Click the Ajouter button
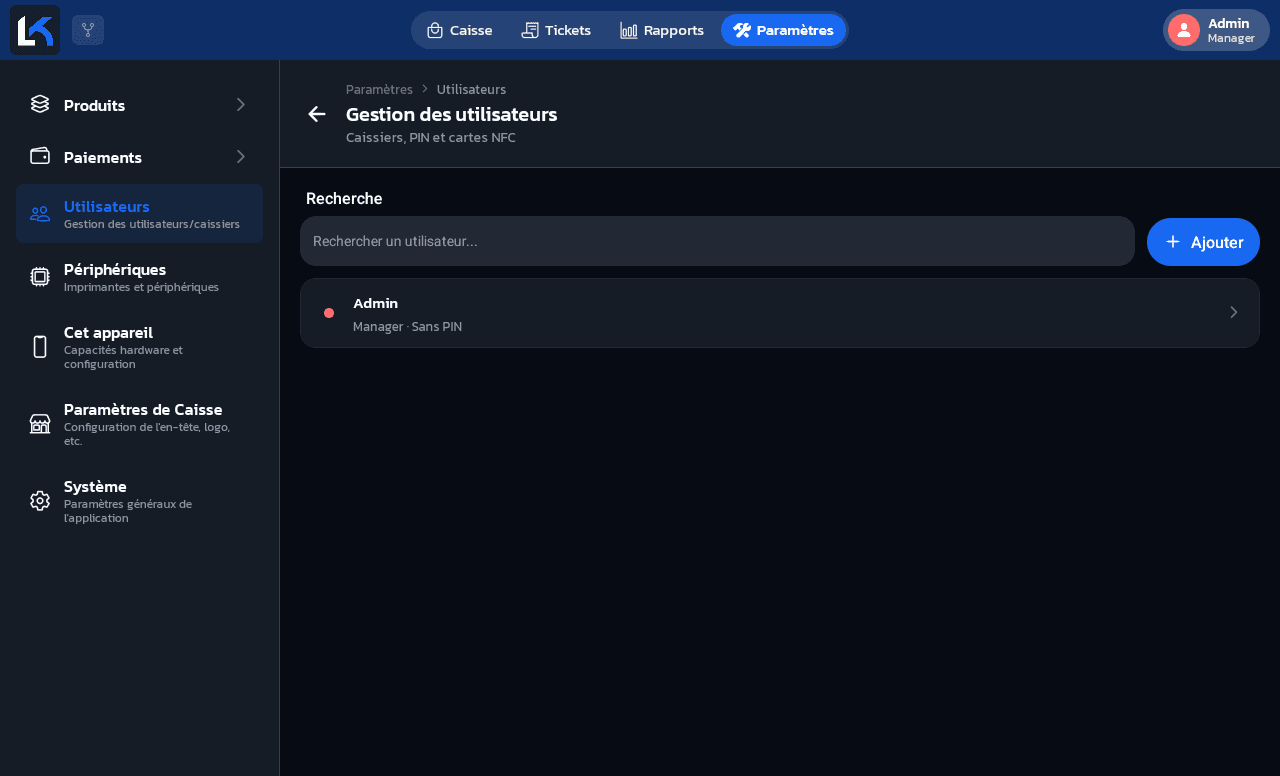The image size is (1280, 776). [1203, 242]
